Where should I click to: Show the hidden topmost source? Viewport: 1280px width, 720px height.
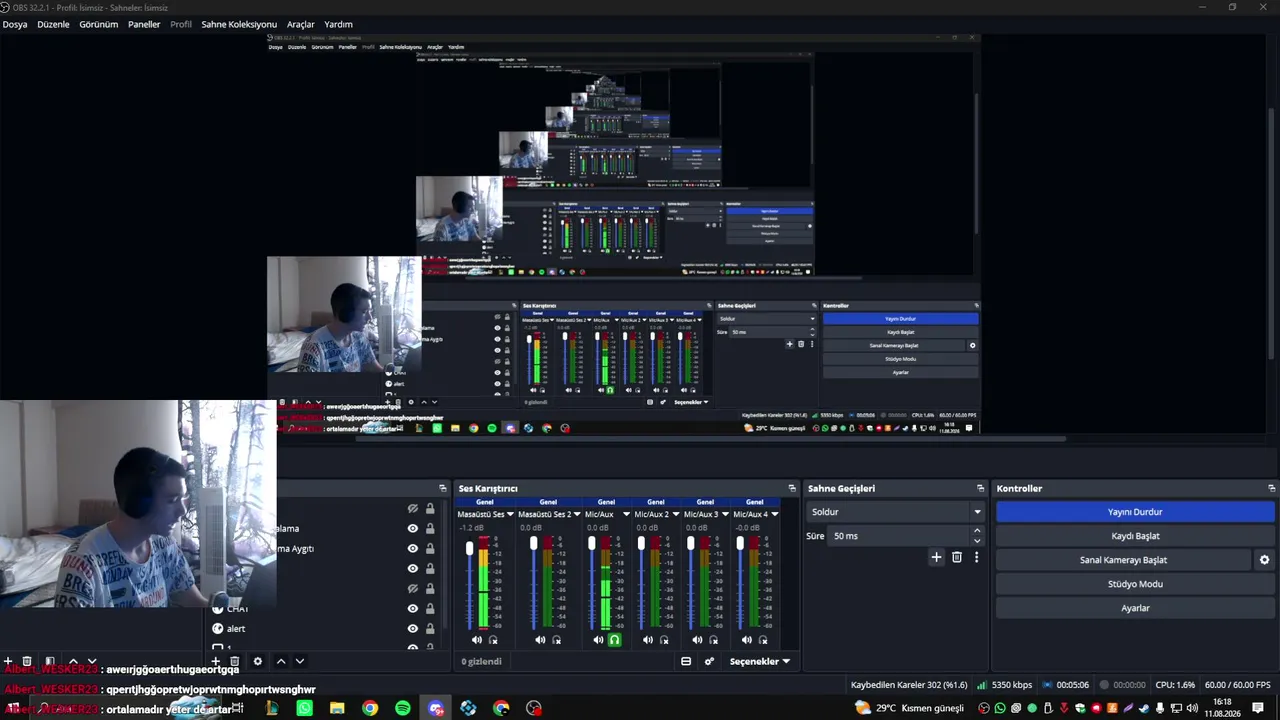point(412,508)
